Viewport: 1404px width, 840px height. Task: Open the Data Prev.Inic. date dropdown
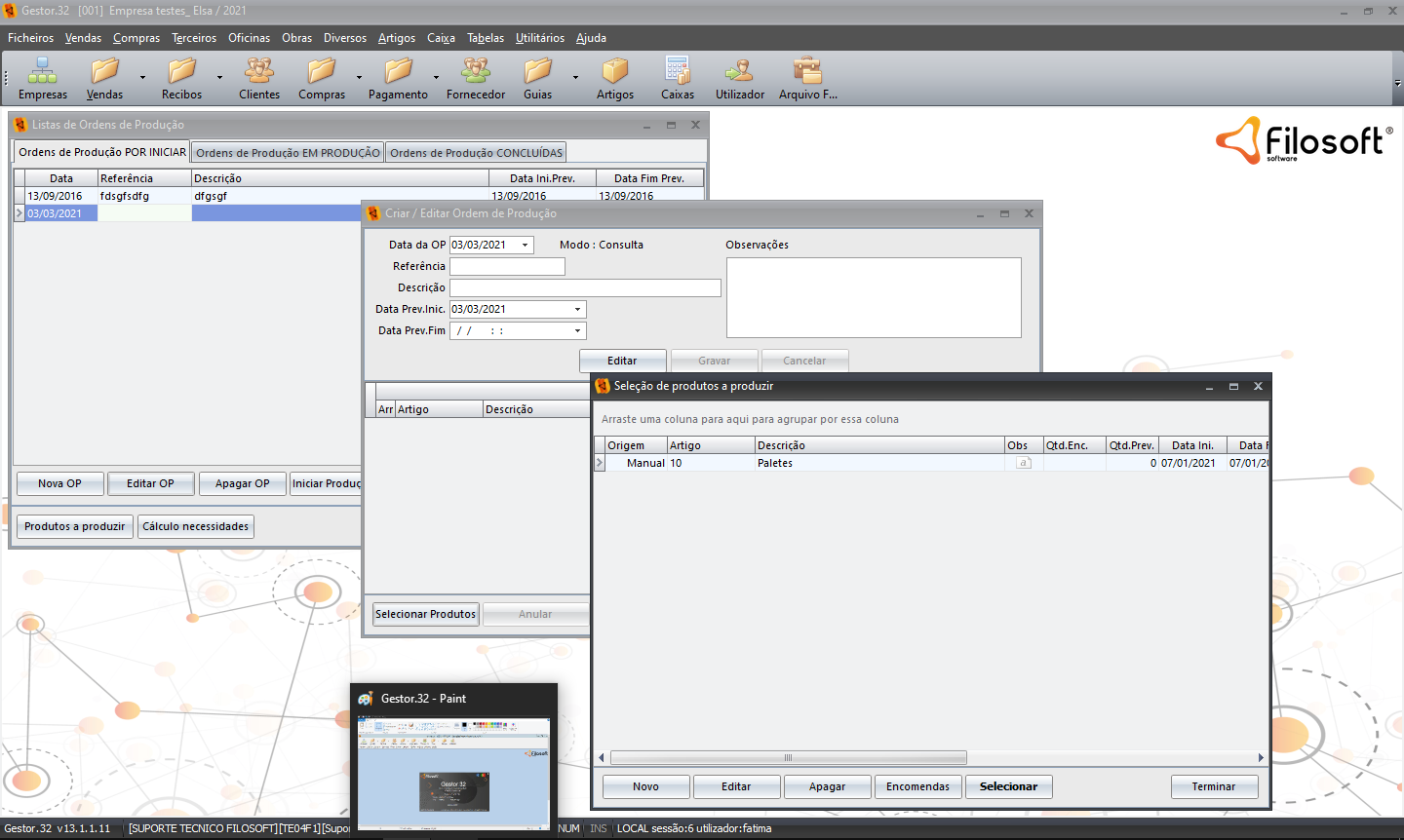[577, 310]
